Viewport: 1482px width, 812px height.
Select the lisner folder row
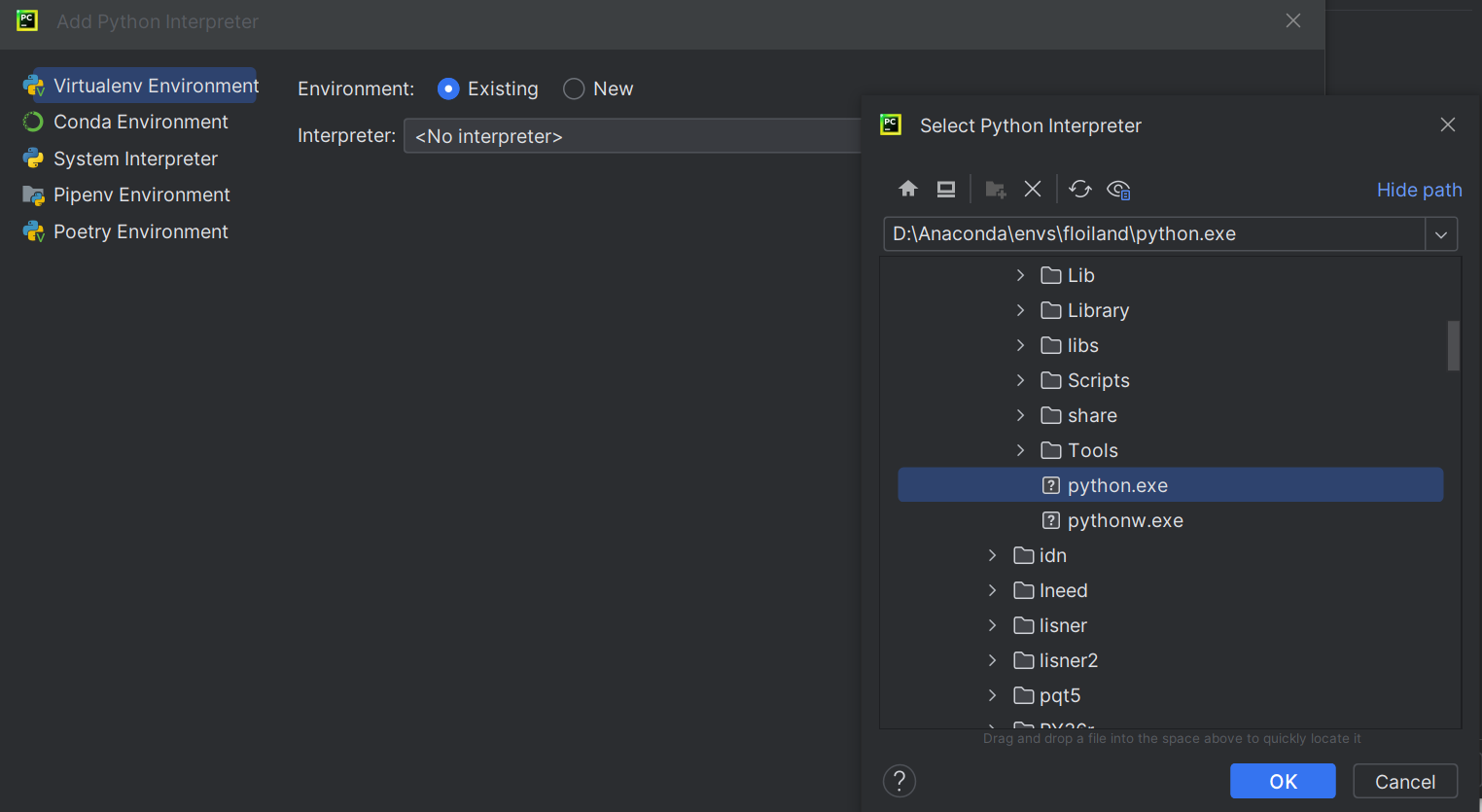pos(1170,625)
